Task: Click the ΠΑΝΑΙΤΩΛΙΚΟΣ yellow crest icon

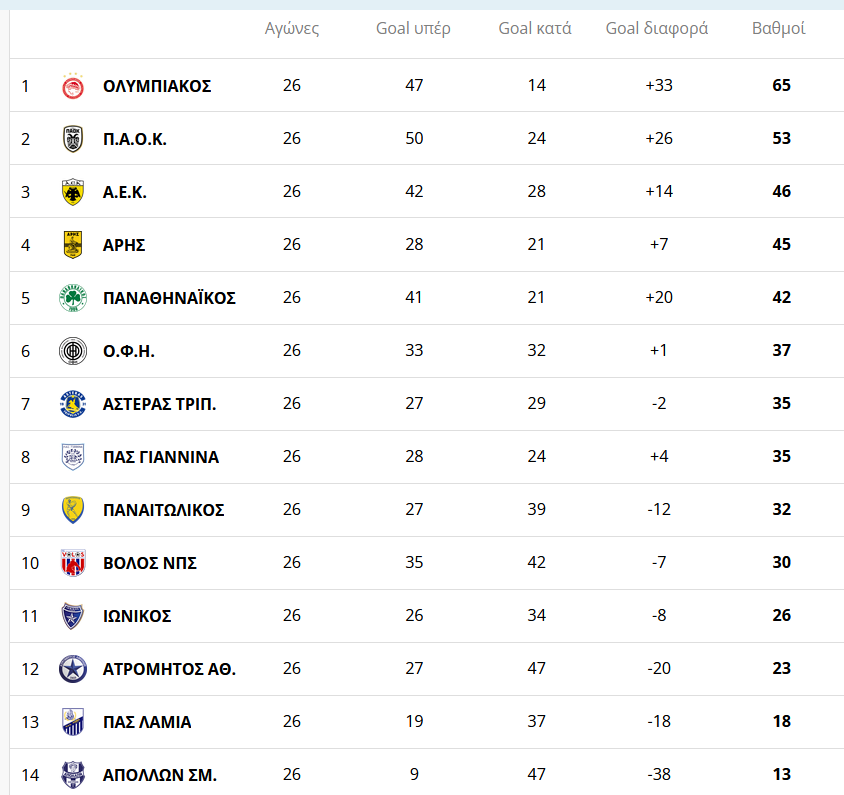Action: [73, 510]
